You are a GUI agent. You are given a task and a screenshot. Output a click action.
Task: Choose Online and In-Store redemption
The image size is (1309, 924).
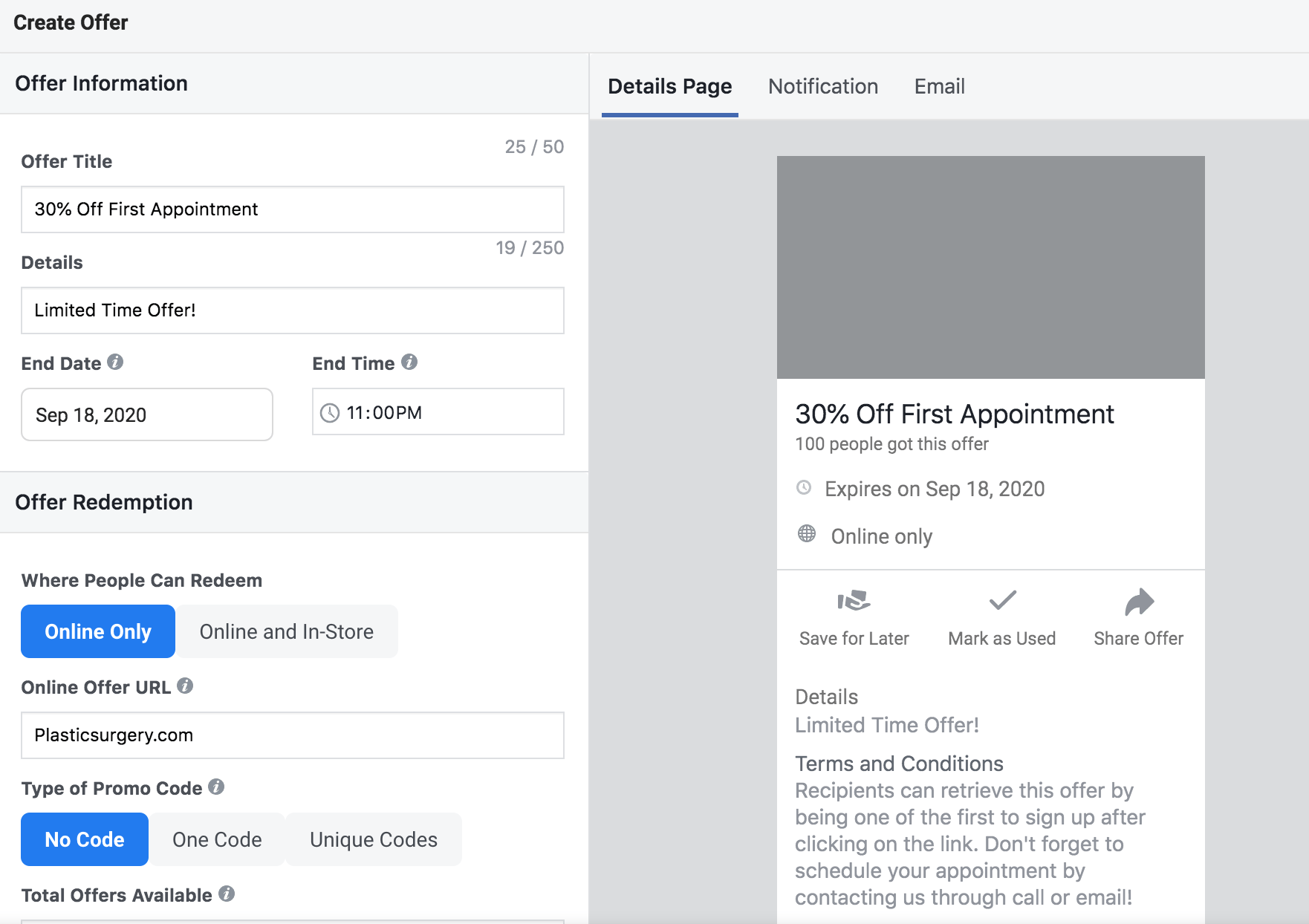pyautogui.click(x=287, y=631)
